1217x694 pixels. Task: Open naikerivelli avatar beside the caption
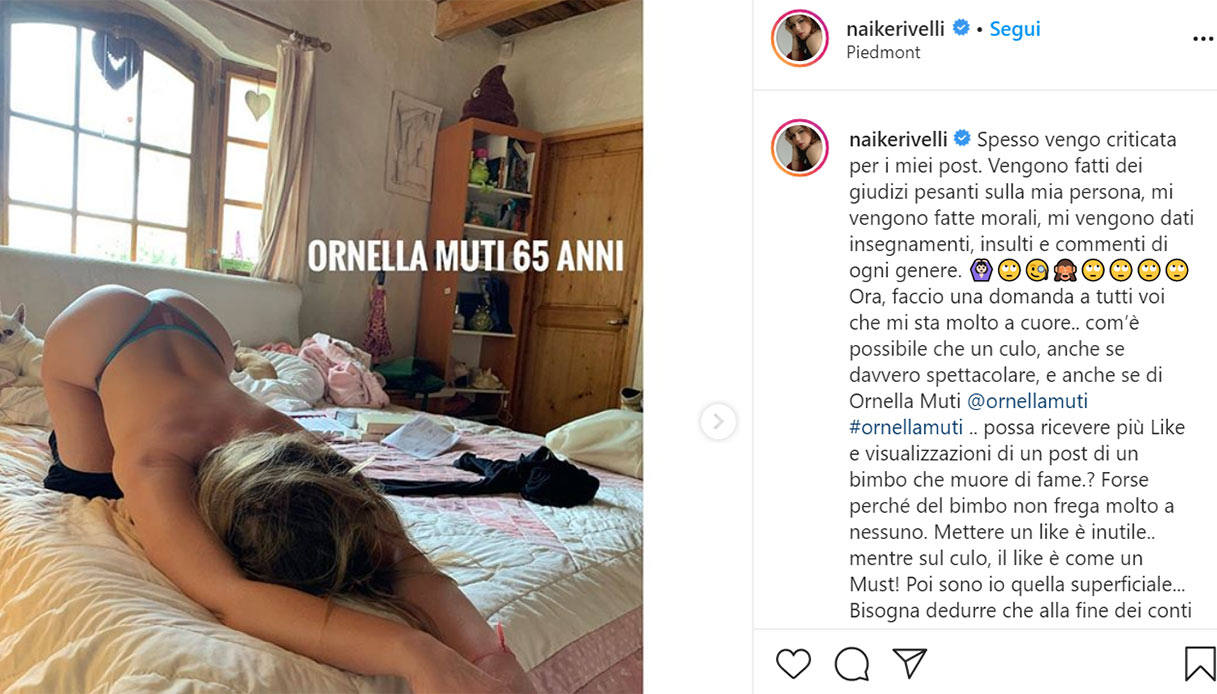(800, 148)
